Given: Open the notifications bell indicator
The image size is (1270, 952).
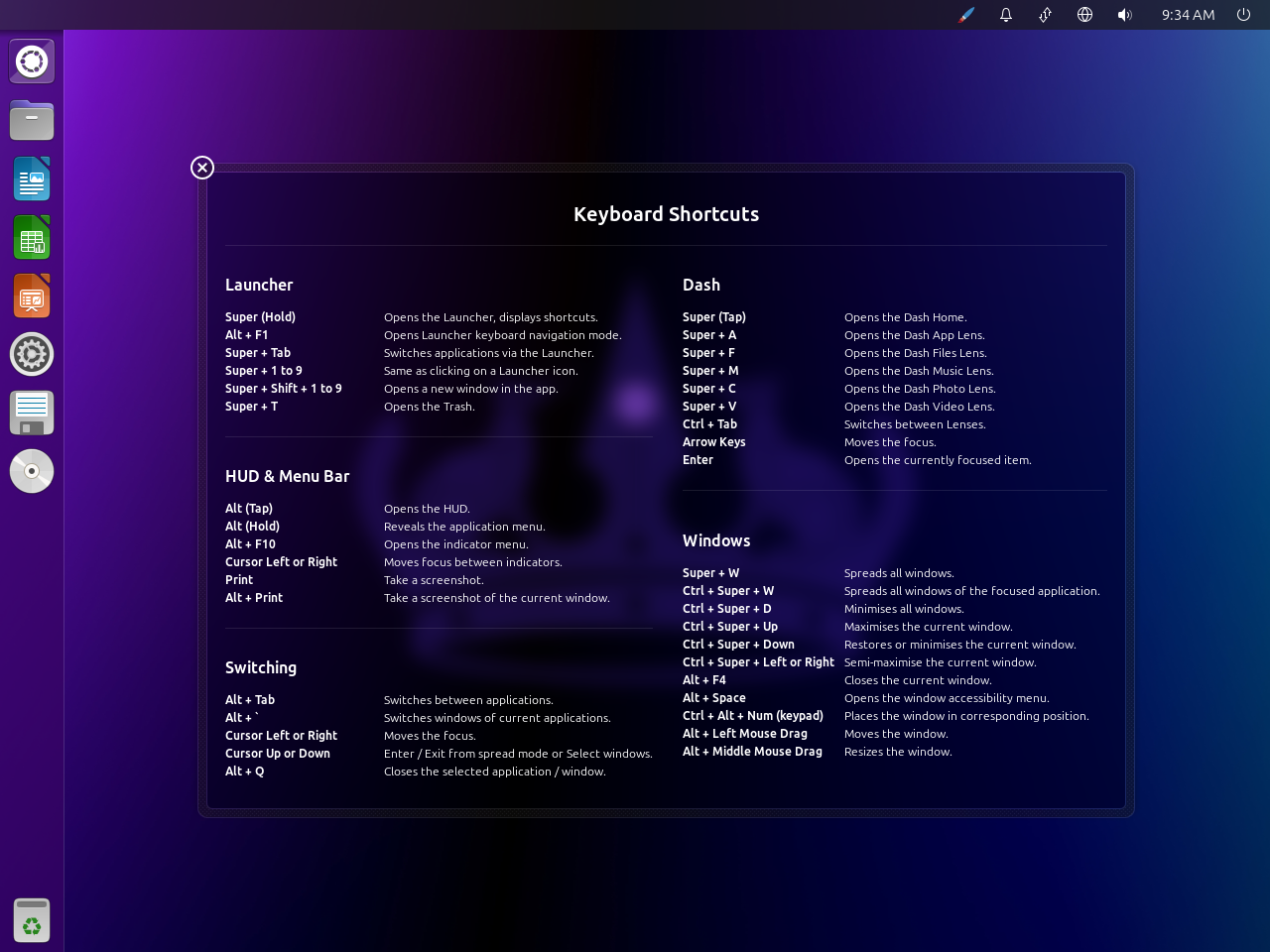Looking at the screenshot, I should [x=1006, y=15].
